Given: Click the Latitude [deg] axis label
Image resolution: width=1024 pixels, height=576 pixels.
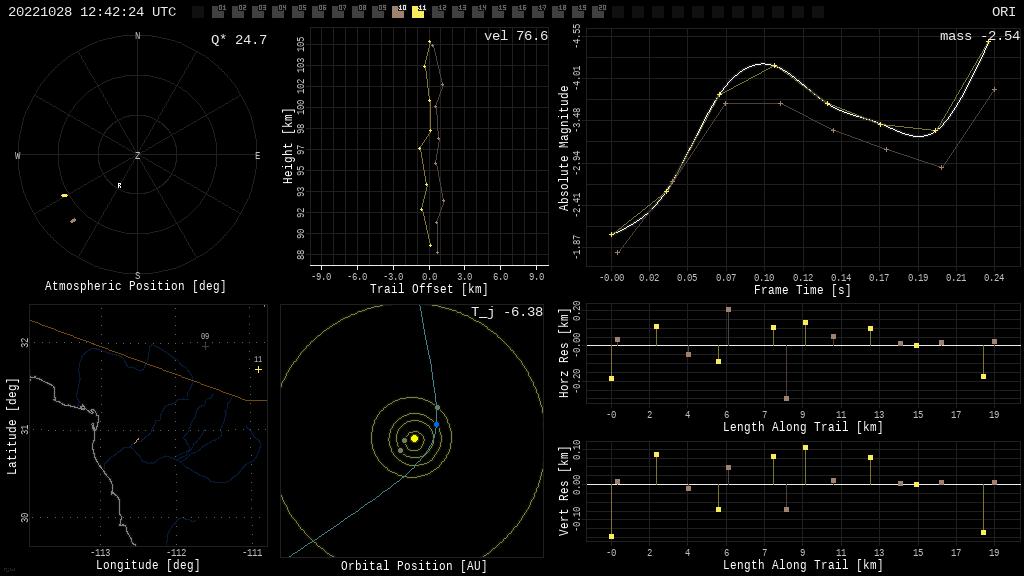Looking at the screenshot, I should tap(12, 426).
